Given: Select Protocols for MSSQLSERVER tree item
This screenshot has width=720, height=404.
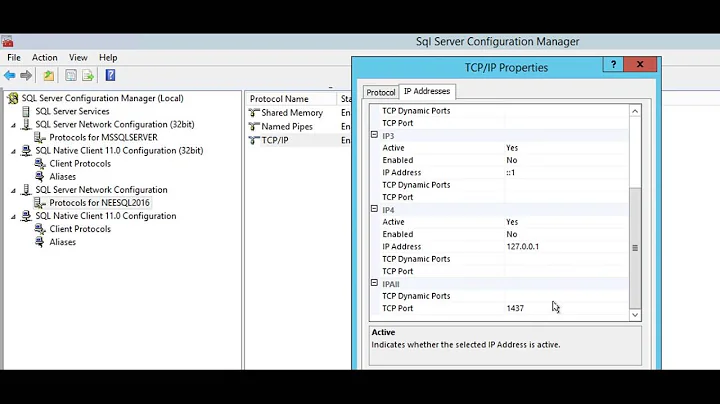Looking at the screenshot, I should 103,138.
